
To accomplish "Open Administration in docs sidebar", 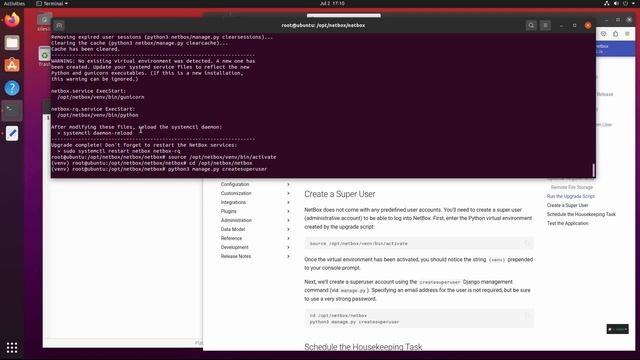I will [x=236, y=220].
